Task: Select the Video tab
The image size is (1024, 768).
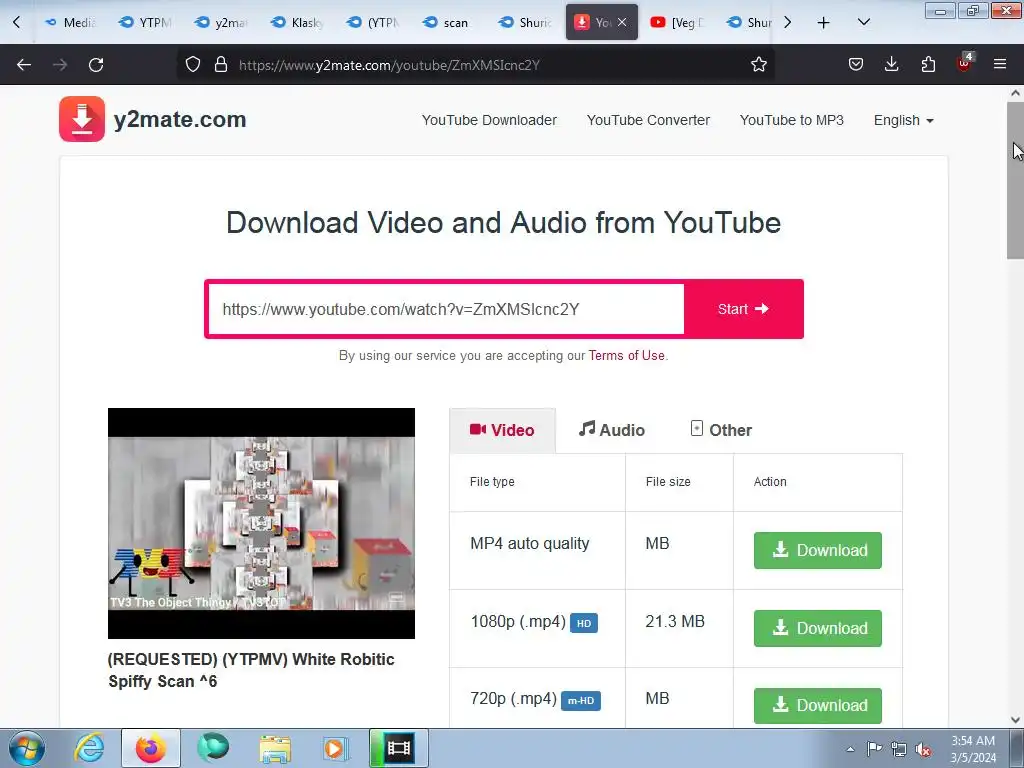Action: [502, 430]
